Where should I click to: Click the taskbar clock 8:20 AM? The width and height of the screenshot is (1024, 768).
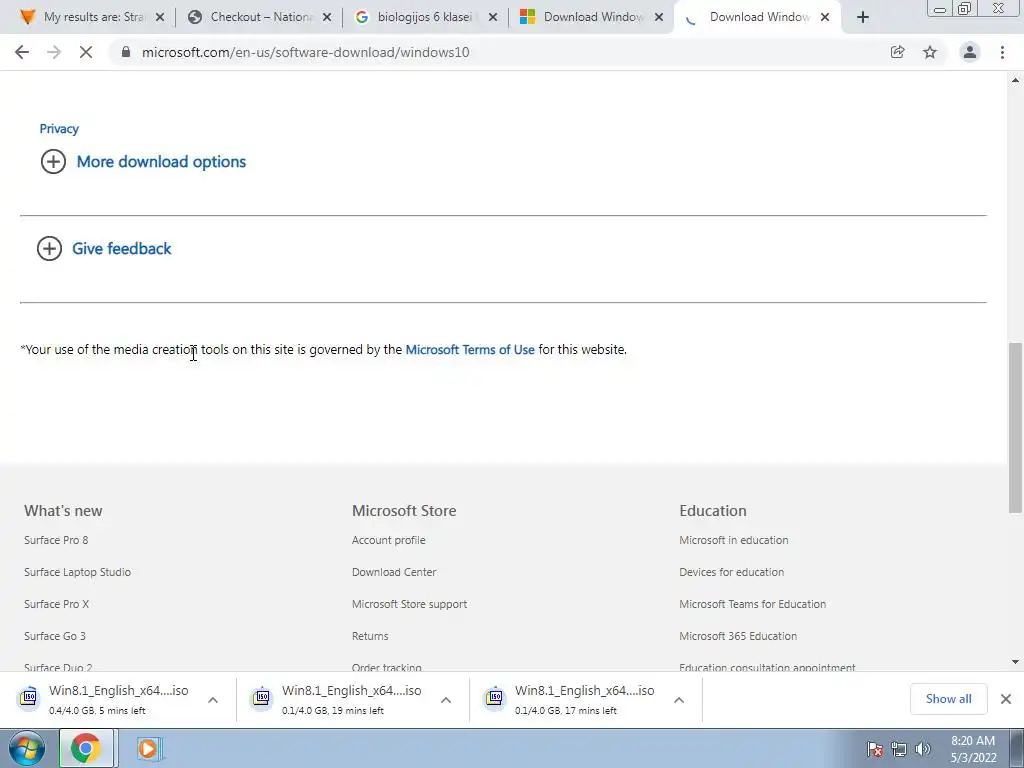click(x=973, y=749)
